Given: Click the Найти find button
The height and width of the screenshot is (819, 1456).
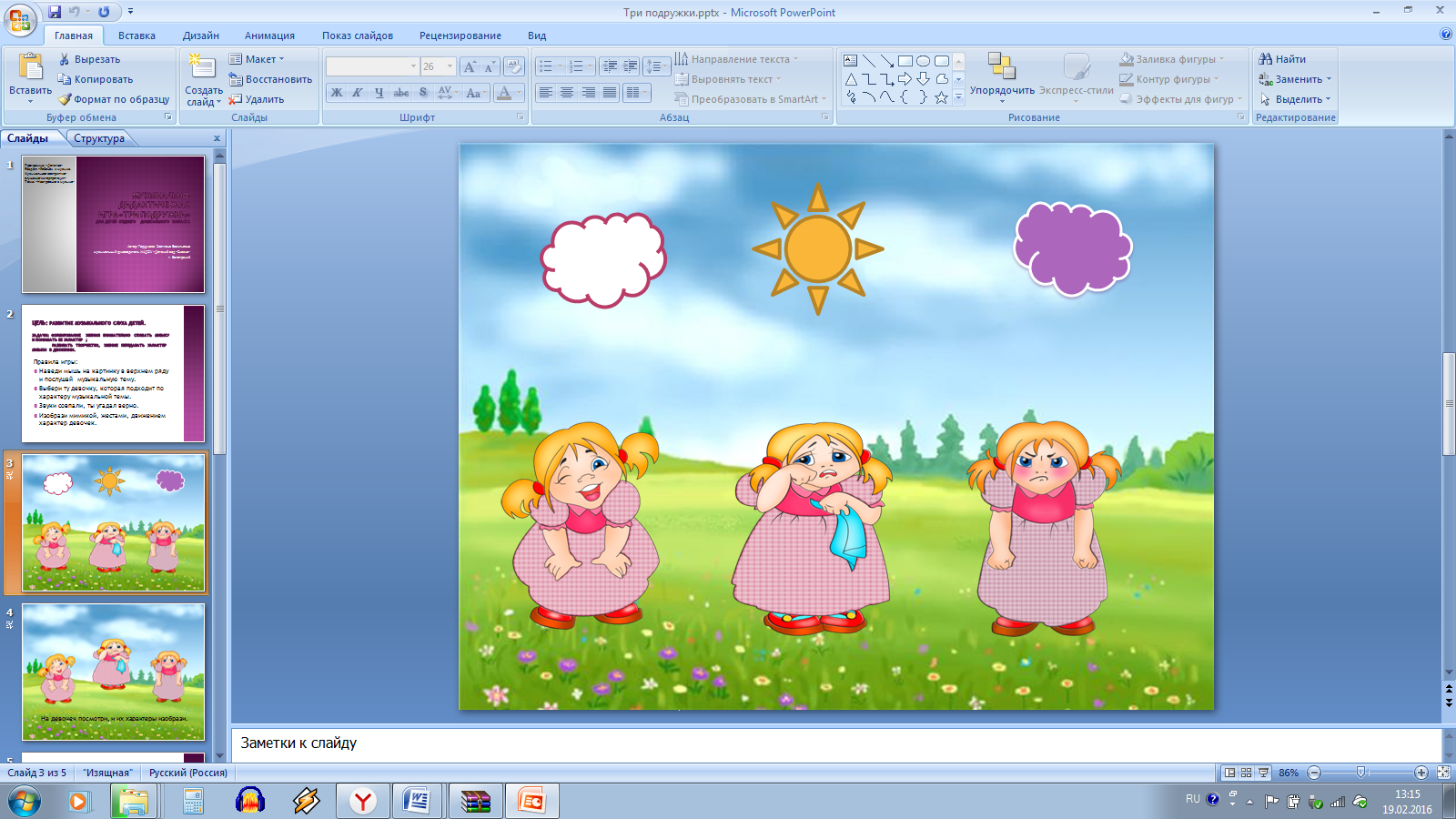Looking at the screenshot, I should coord(1282,59).
